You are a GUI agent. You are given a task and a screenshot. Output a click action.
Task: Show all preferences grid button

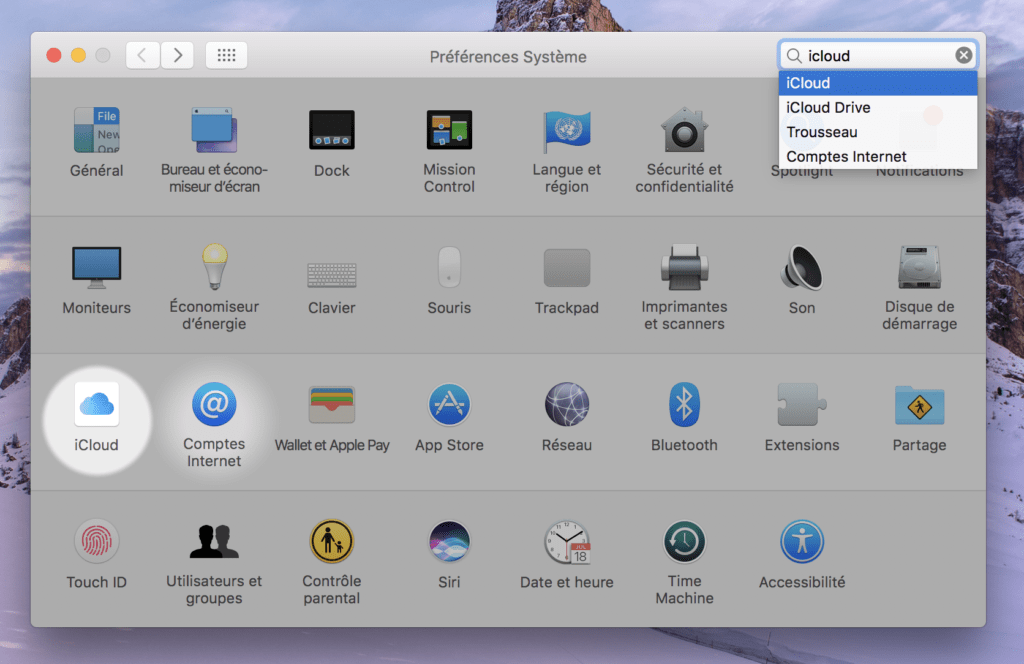click(x=227, y=55)
